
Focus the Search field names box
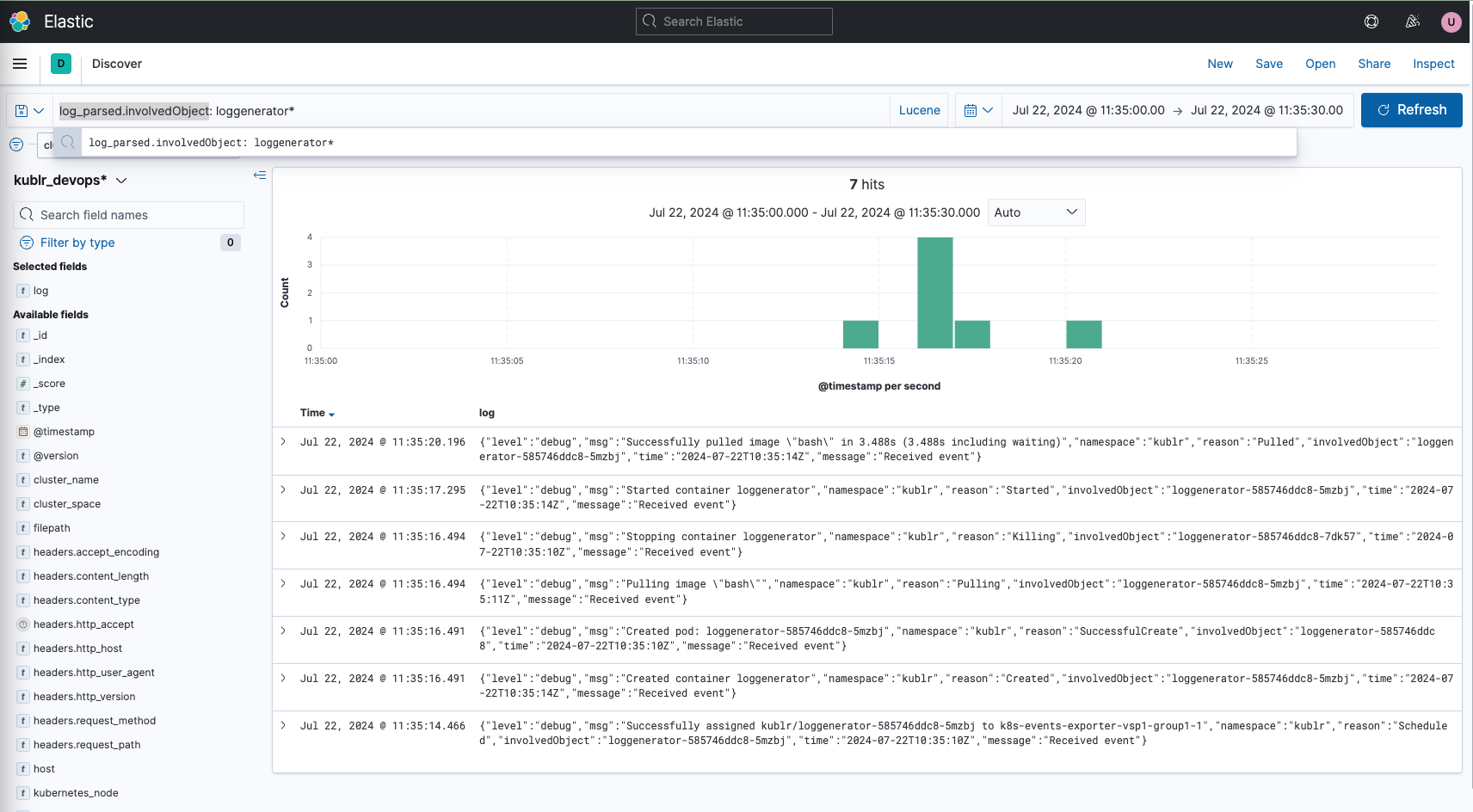(x=129, y=215)
